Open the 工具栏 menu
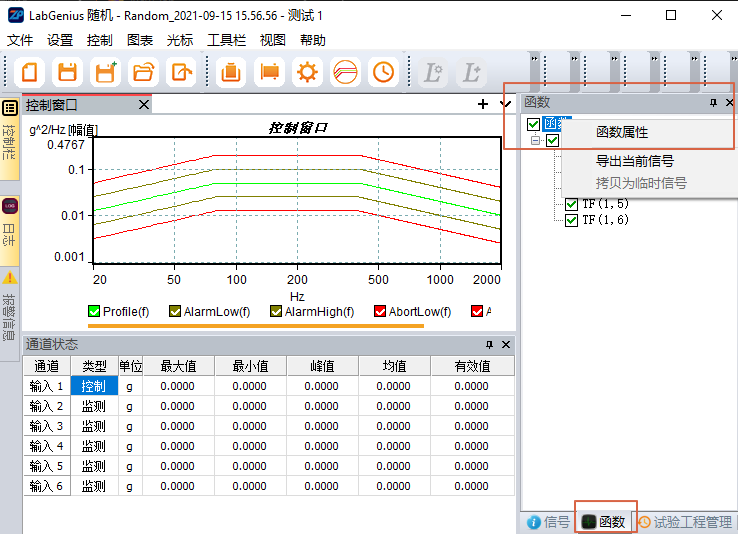This screenshot has width=738, height=534. [226, 40]
